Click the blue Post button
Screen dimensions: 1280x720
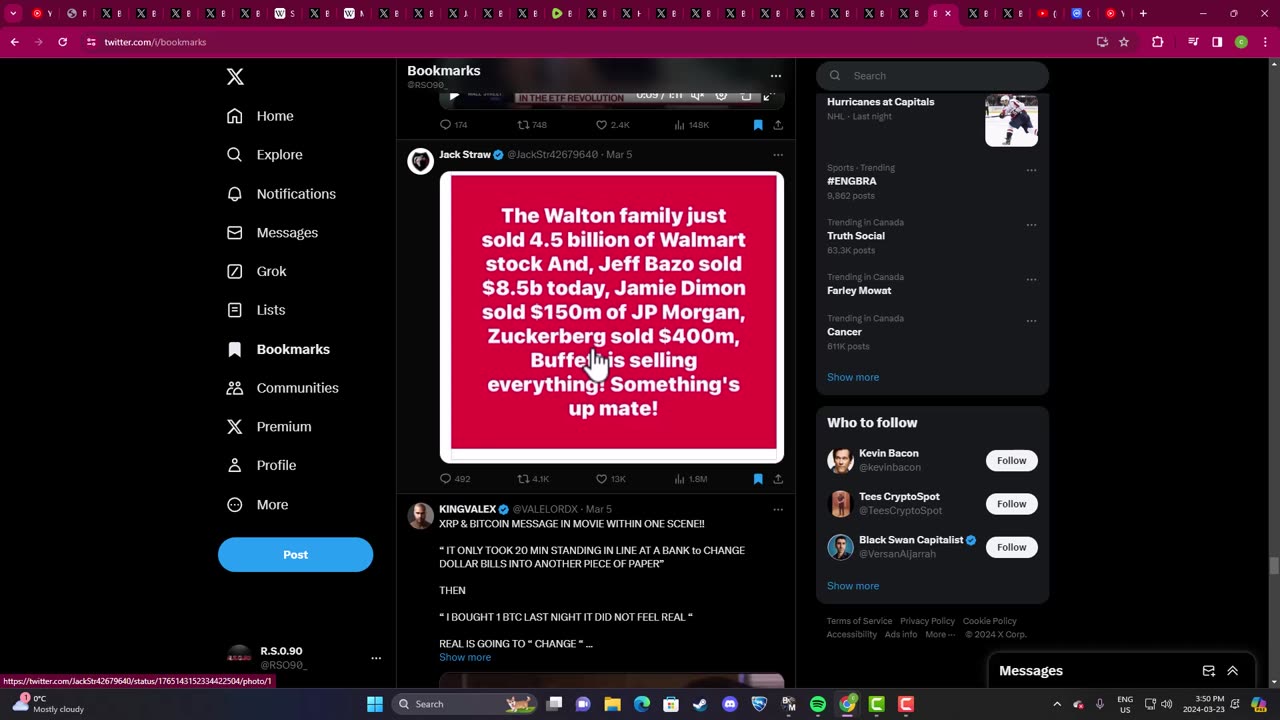(x=295, y=555)
